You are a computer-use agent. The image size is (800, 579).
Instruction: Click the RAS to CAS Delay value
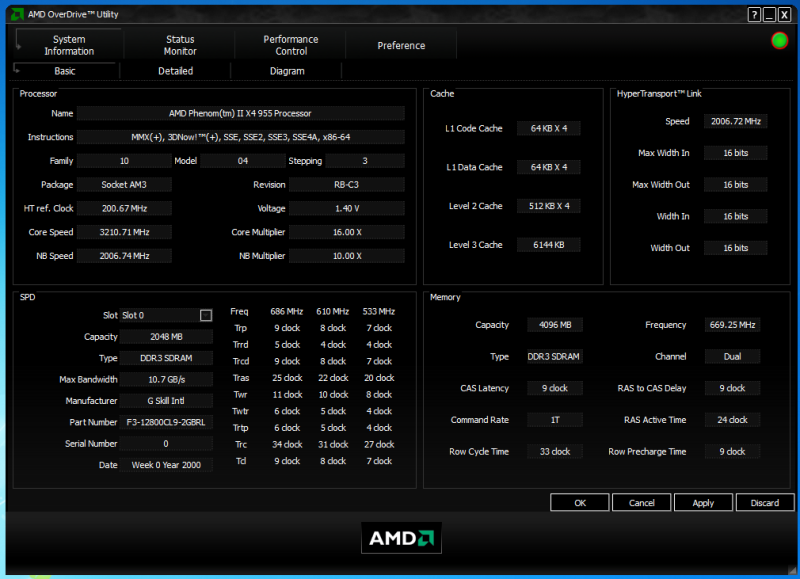732,388
